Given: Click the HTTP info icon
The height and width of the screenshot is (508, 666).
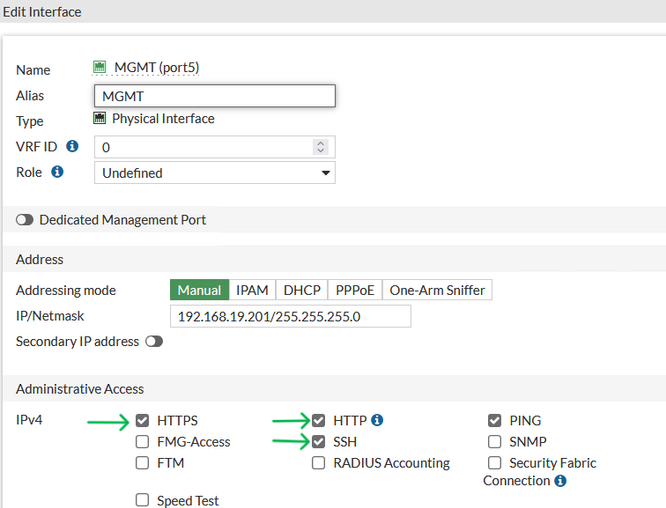Looking at the screenshot, I should [x=377, y=421].
